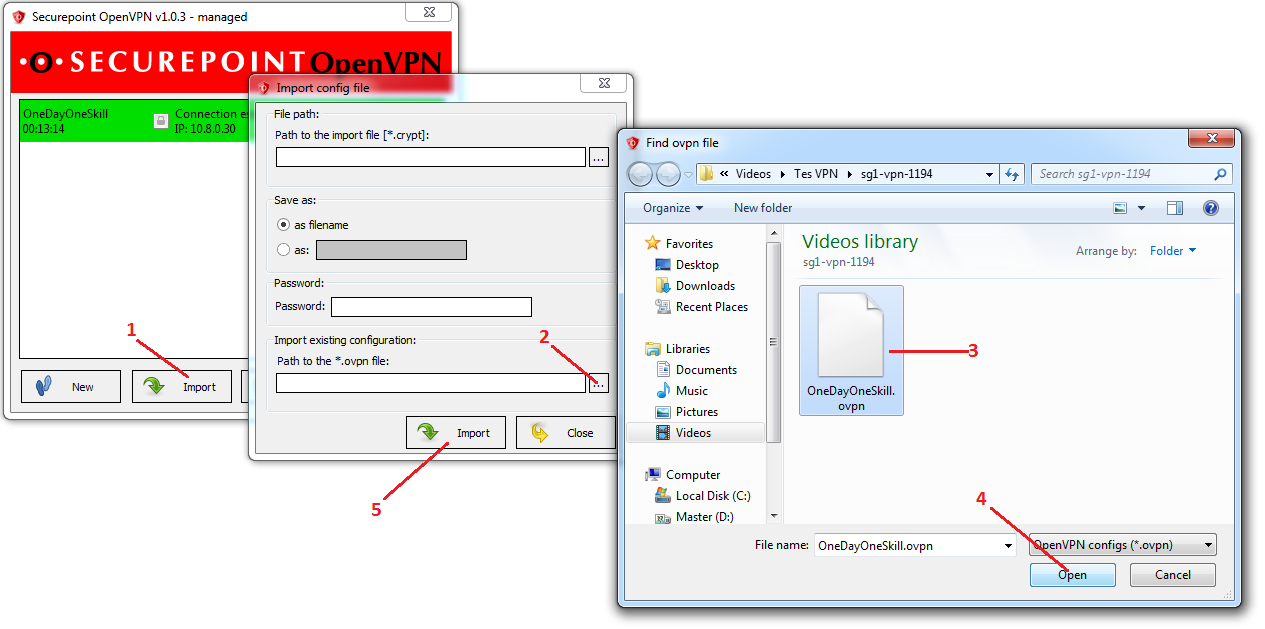Expand the view options dropdown arrow
Screen dimensions: 1265x629
(x=1142, y=208)
